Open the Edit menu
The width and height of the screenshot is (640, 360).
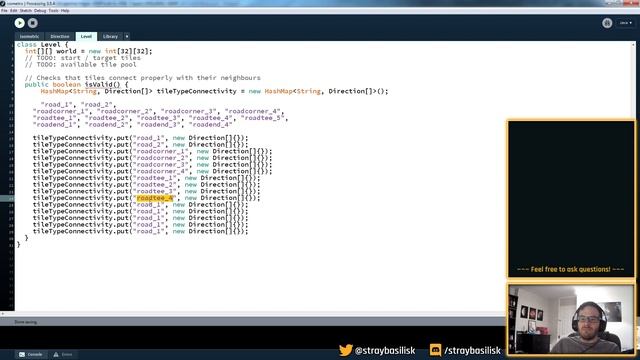(13, 11)
